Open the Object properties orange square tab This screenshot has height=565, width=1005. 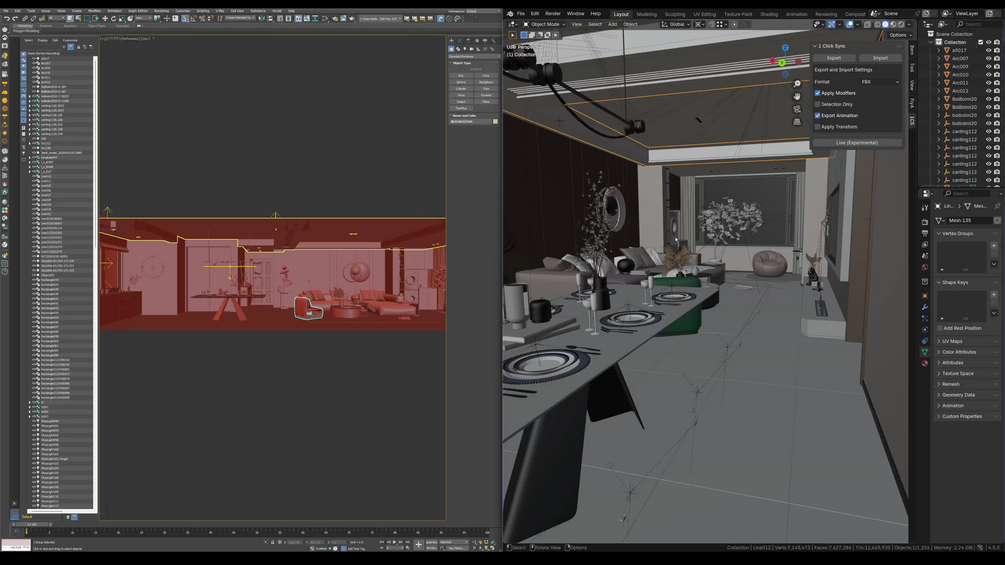pyautogui.click(x=924, y=296)
